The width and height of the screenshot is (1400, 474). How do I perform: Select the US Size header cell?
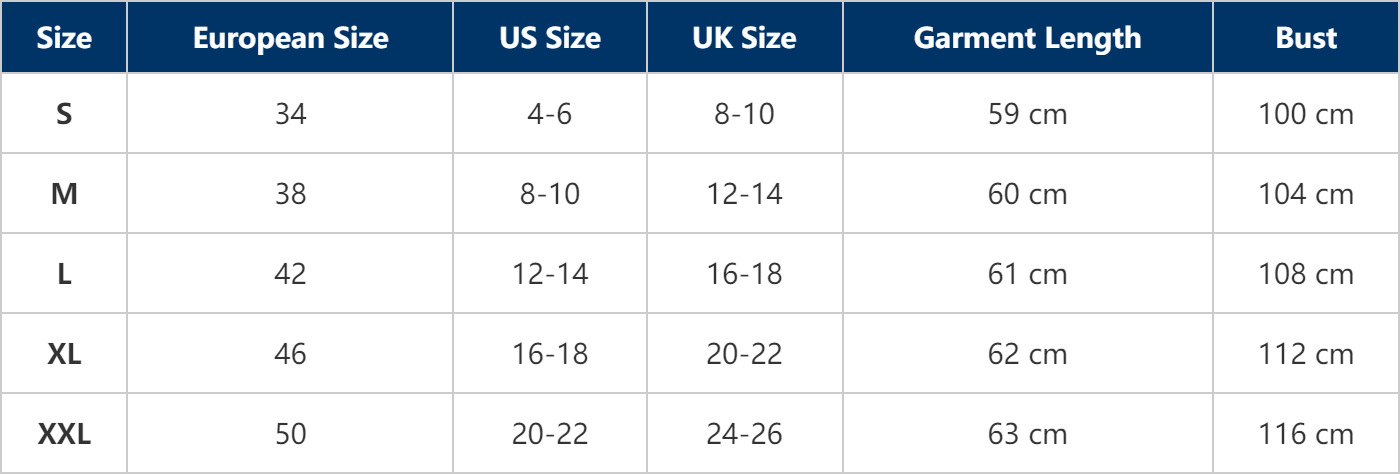click(x=550, y=38)
